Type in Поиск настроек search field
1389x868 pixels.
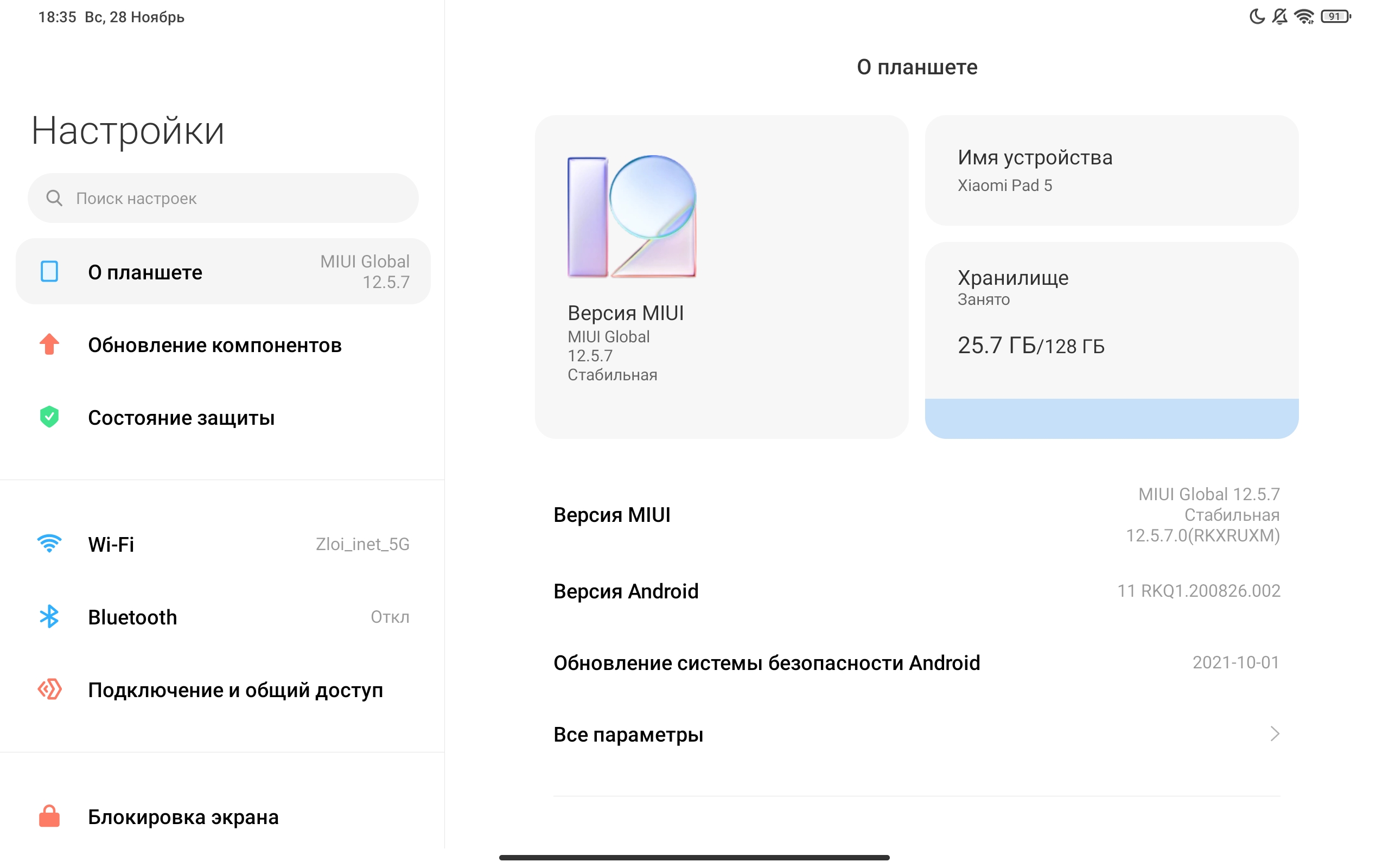[x=241, y=198]
